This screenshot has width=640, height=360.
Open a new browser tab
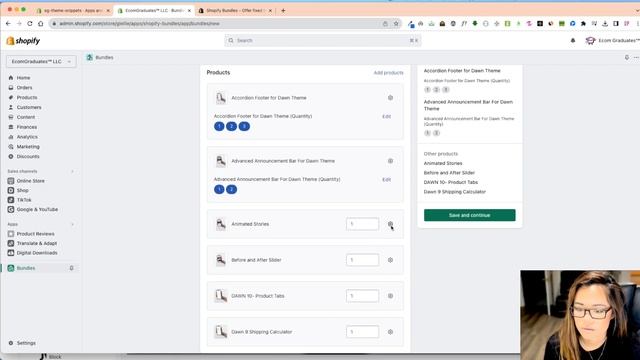[283, 10]
